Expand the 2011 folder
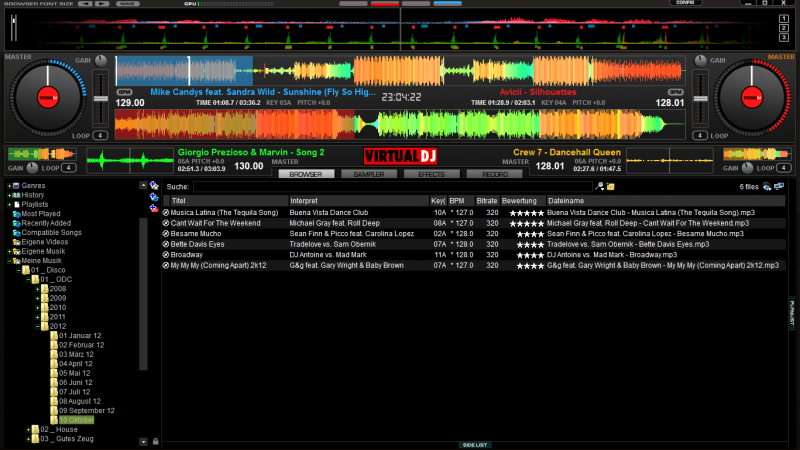 (x=37, y=317)
